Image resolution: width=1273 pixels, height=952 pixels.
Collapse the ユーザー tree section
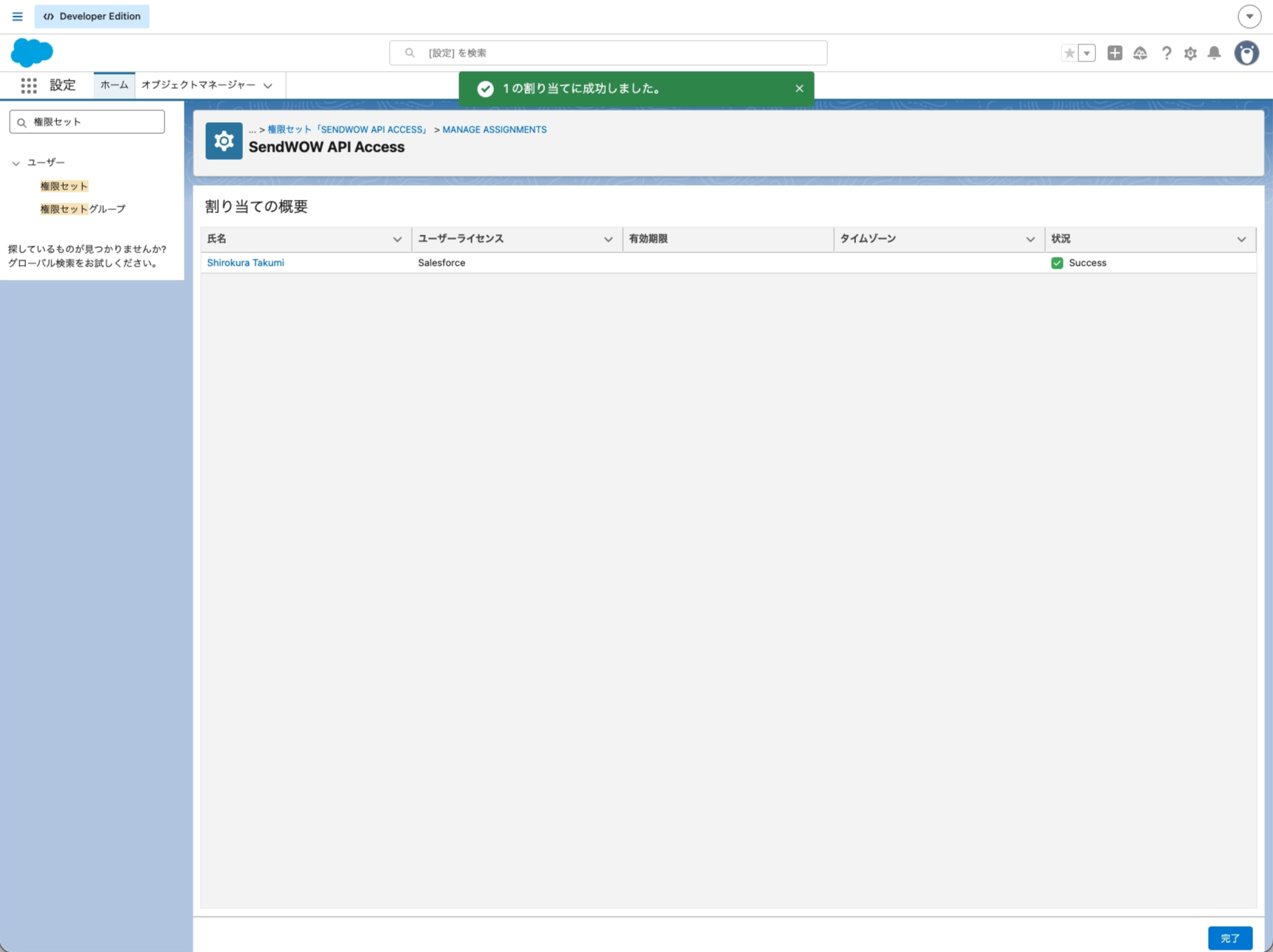16,163
